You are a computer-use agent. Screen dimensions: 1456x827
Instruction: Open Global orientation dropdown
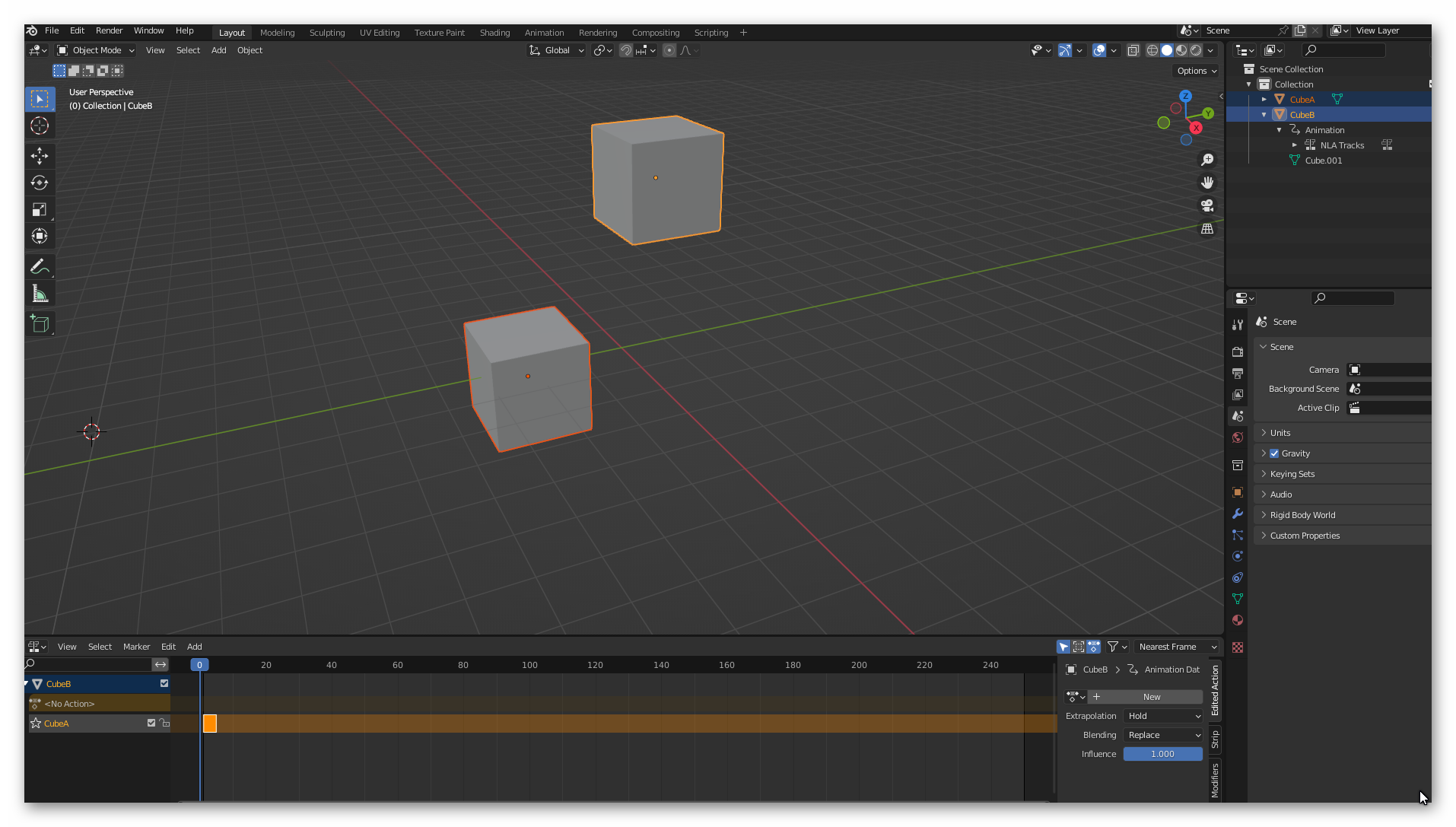tap(557, 50)
